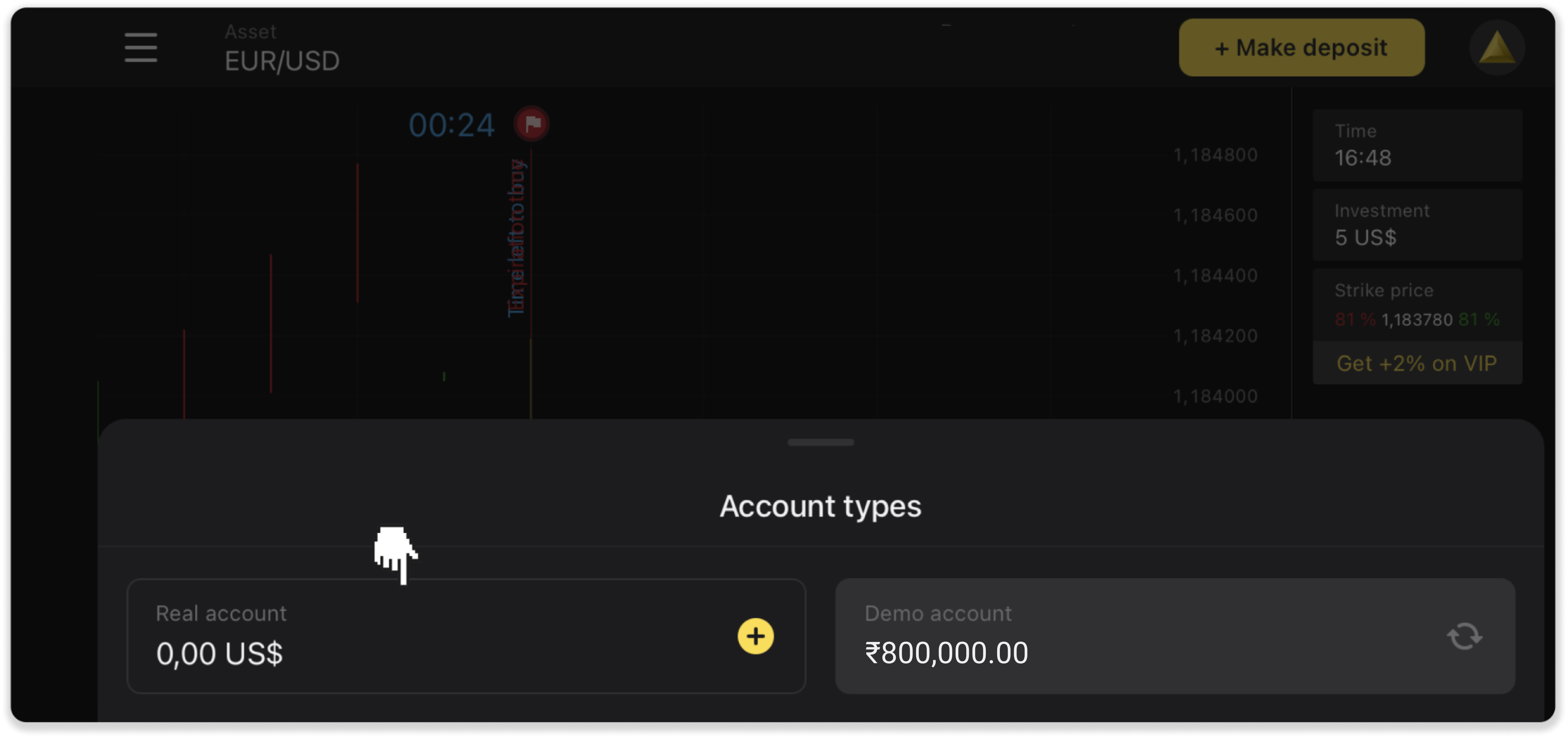Click the Make deposit button
The height and width of the screenshot is (738, 1568).
(1302, 48)
